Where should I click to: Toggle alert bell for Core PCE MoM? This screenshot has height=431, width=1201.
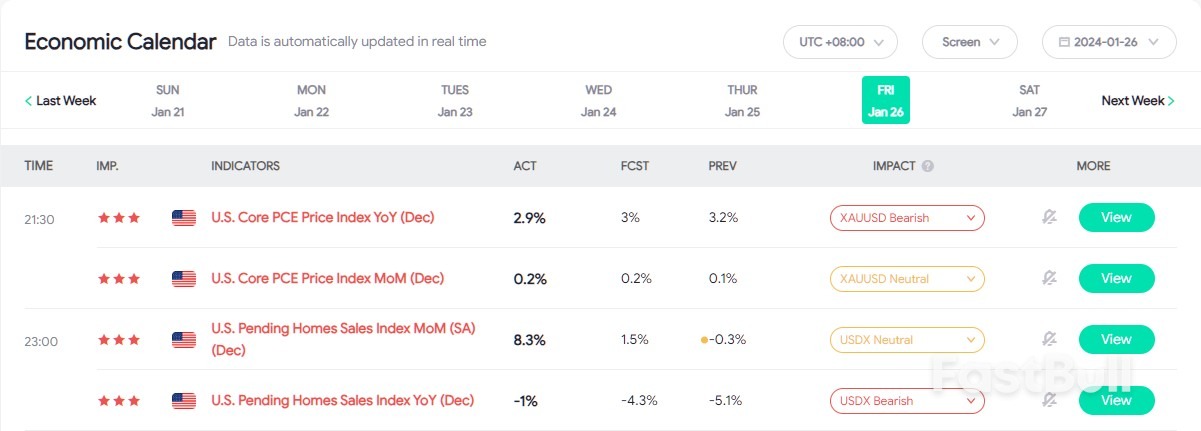[1049, 278]
